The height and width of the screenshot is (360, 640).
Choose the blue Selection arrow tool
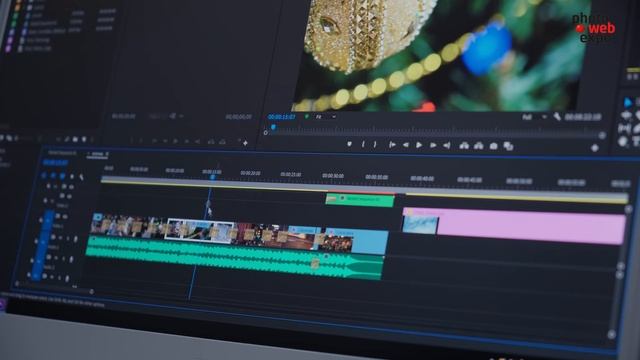point(629,102)
